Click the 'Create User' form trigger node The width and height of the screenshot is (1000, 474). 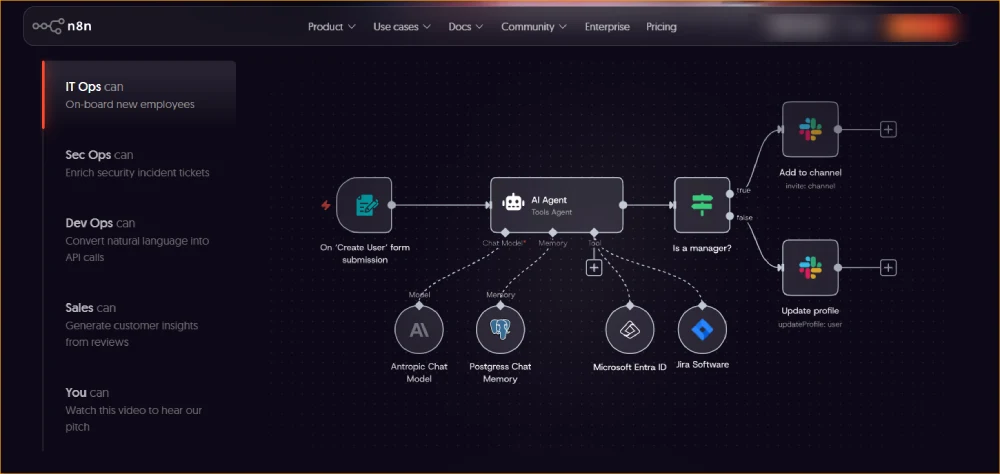pos(364,205)
